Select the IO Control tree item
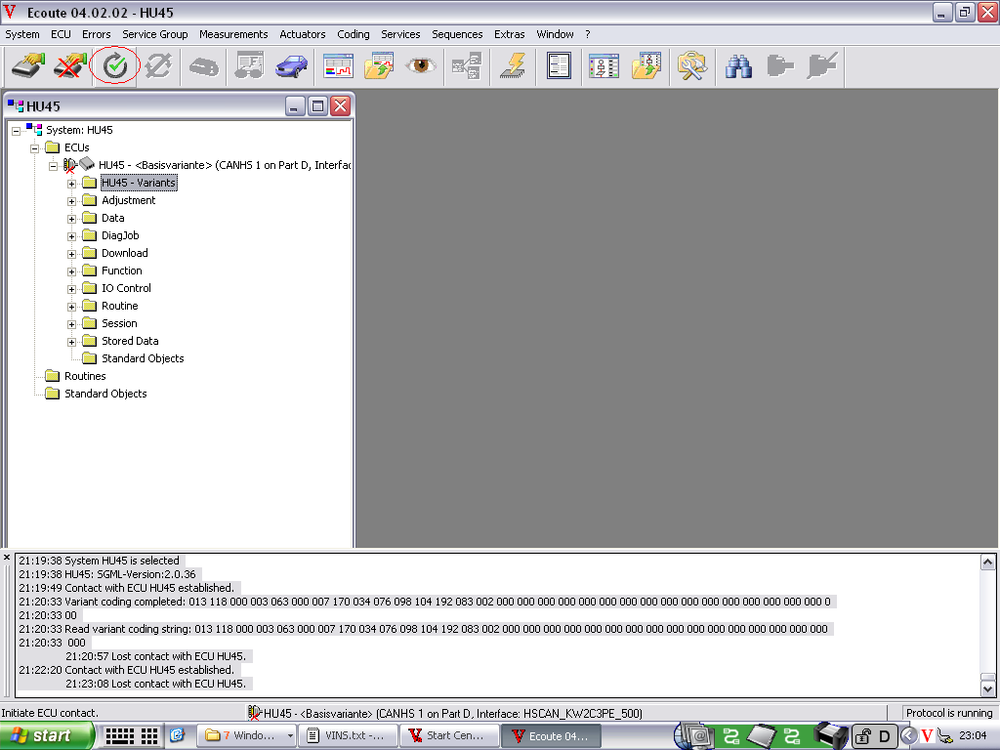 [126, 288]
